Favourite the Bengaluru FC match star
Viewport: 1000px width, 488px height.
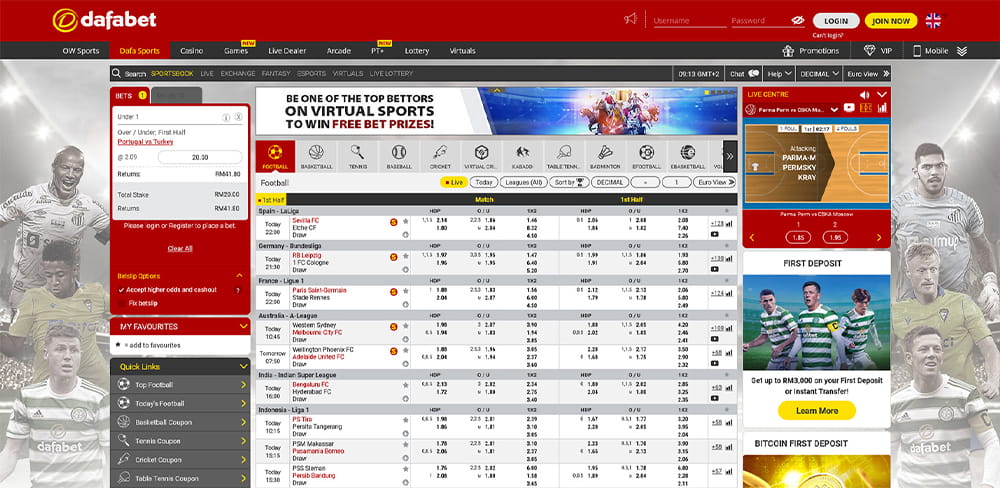click(405, 385)
